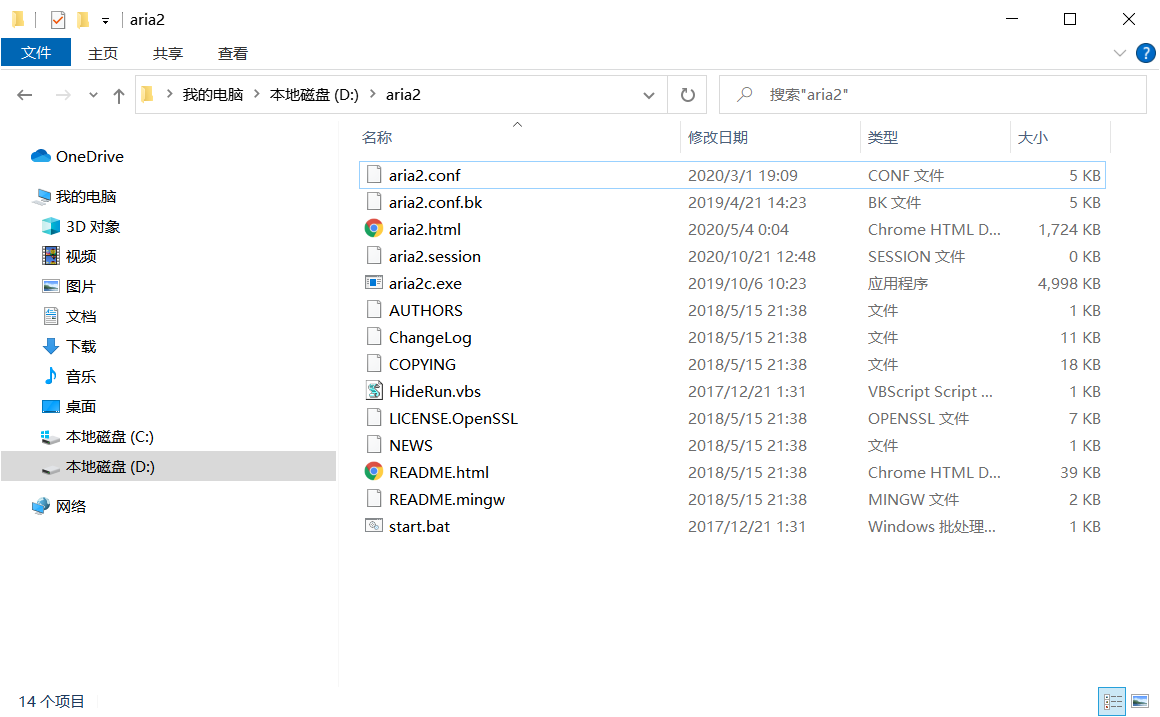This screenshot has height=717, width=1160.
Task: Click the 3D 对象 cube icon
Action: point(50,226)
